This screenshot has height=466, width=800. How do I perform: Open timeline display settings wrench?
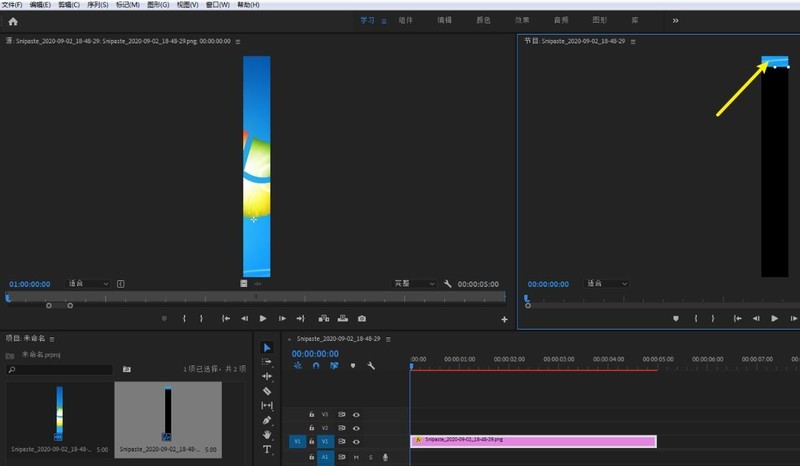click(x=371, y=366)
